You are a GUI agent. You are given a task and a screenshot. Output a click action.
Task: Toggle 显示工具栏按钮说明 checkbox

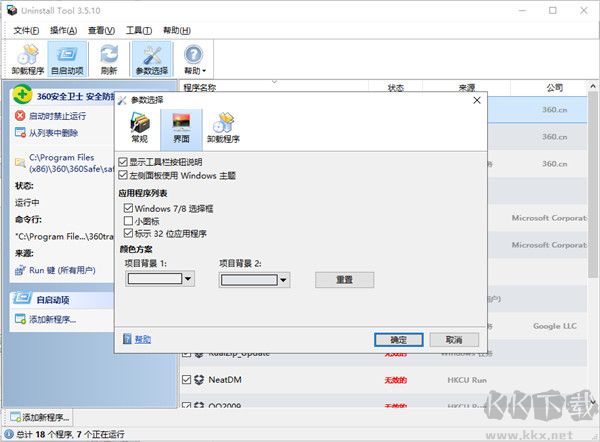tap(123, 162)
